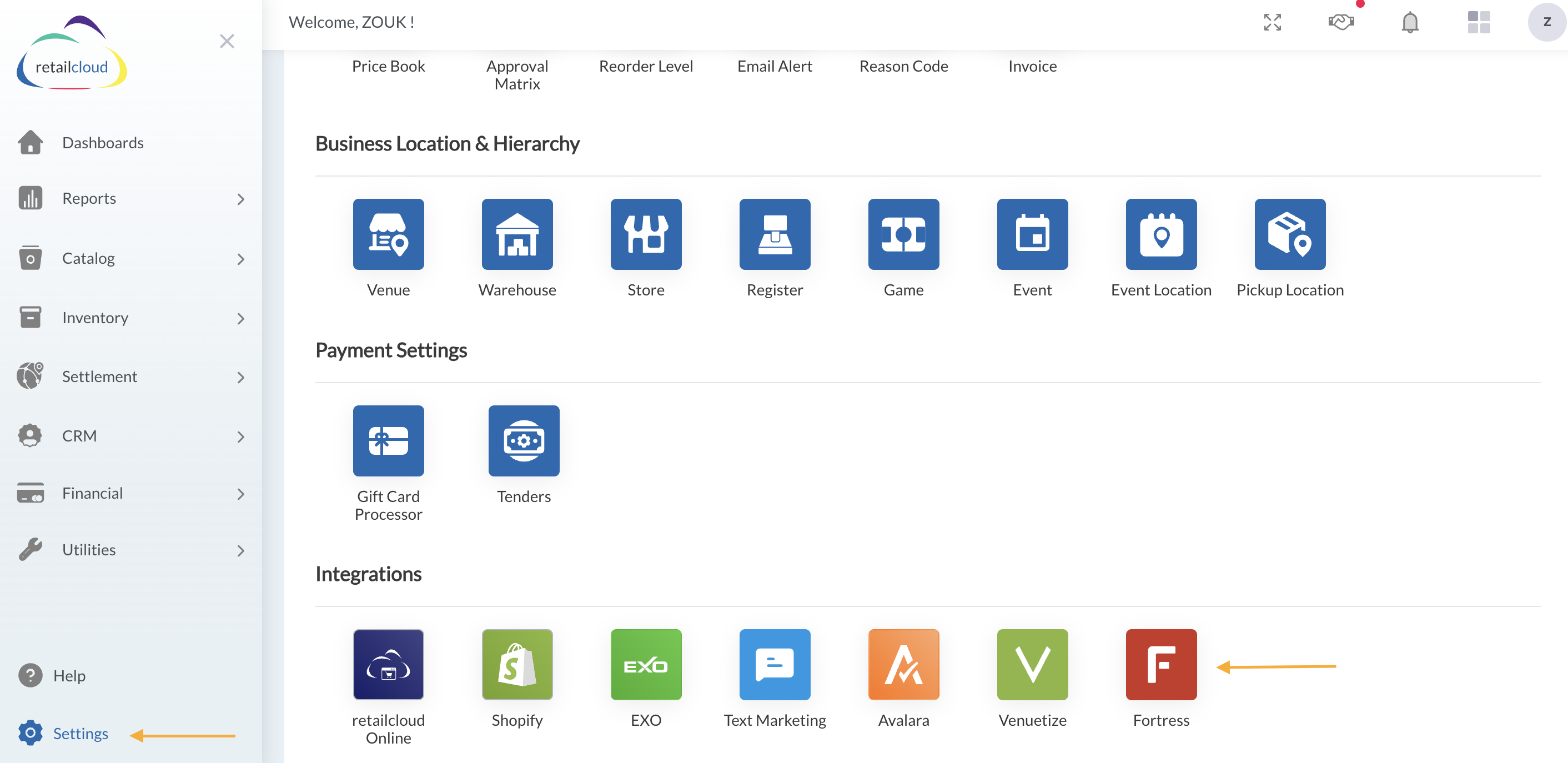Viewport: 1568px width, 763px height.
Task: Expand the Utilities chevron
Action: click(241, 550)
